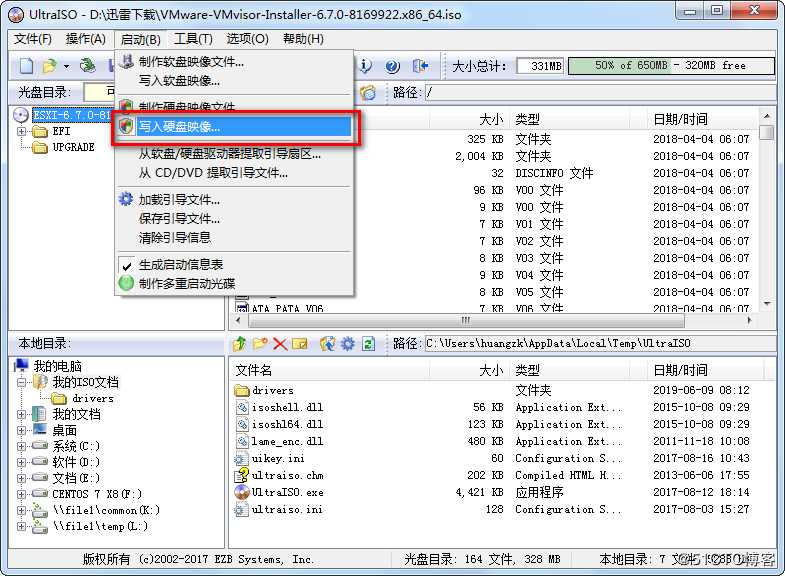Expand 桌面 tree node

click(21, 430)
